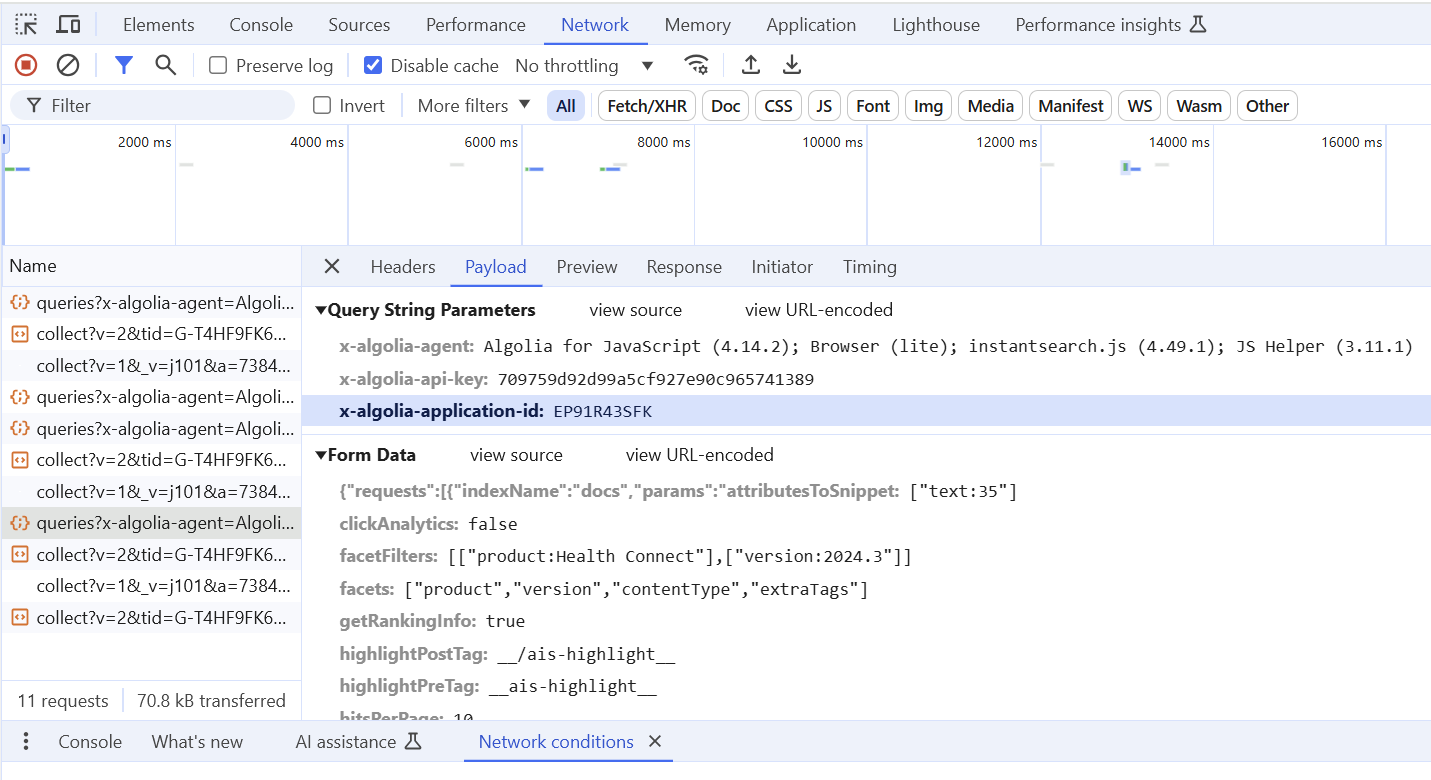This screenshot has width=1431, height=780.
Task: Open the Performance insights panel
Action: (1111, 25)
